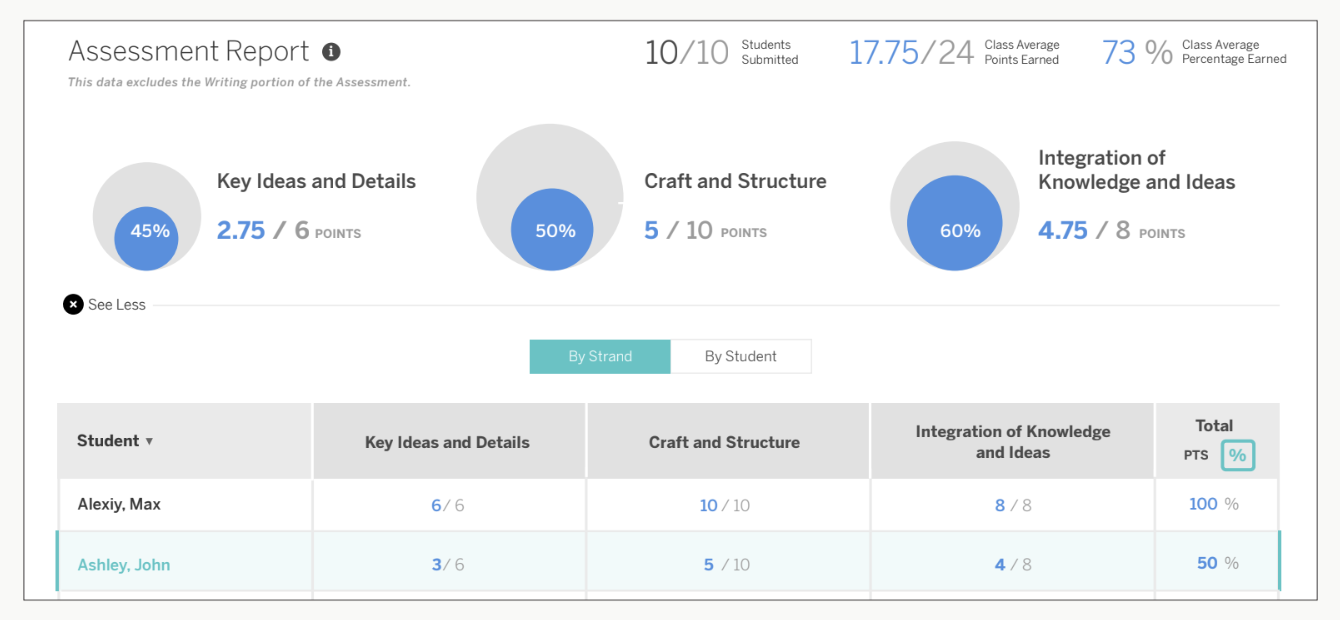
Task: Switch to the By Student view
Action: tap(740, 356)
